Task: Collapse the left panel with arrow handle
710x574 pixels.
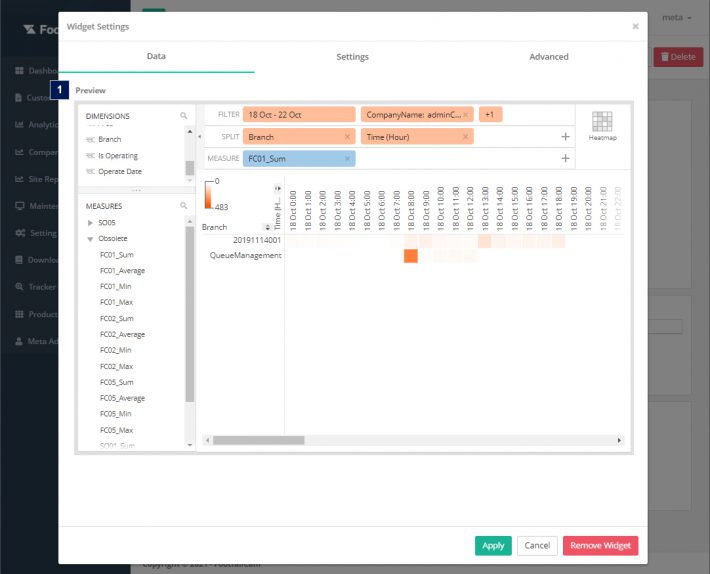Action: 200,137
